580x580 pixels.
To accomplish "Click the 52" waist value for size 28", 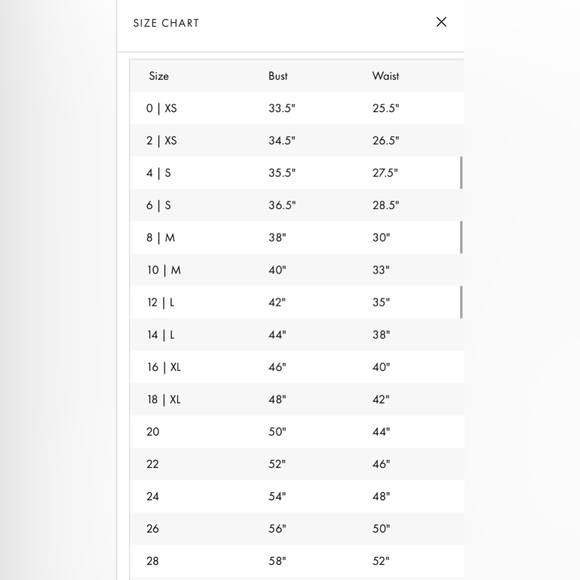I will tap(381, 561).
